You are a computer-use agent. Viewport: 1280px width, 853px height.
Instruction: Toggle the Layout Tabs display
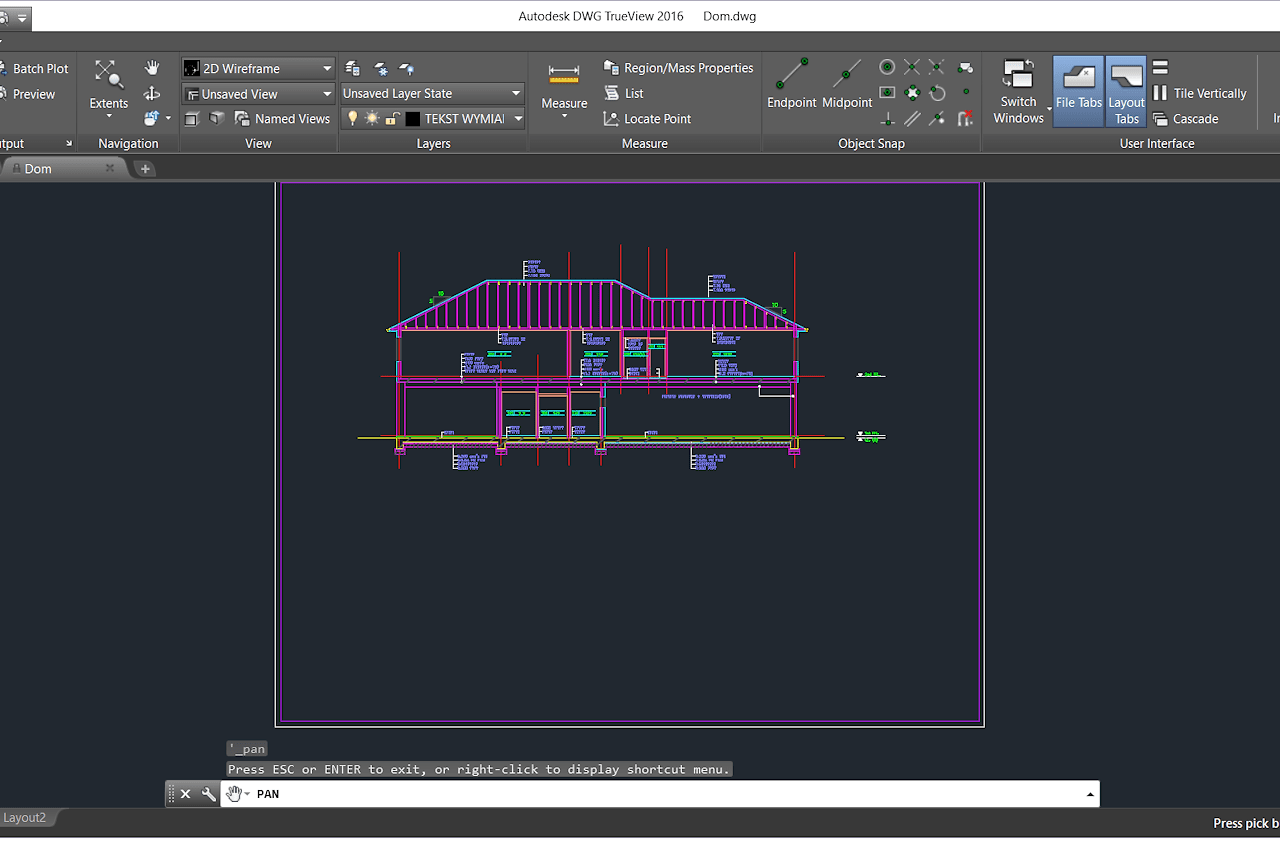(x=1126, y=90)
